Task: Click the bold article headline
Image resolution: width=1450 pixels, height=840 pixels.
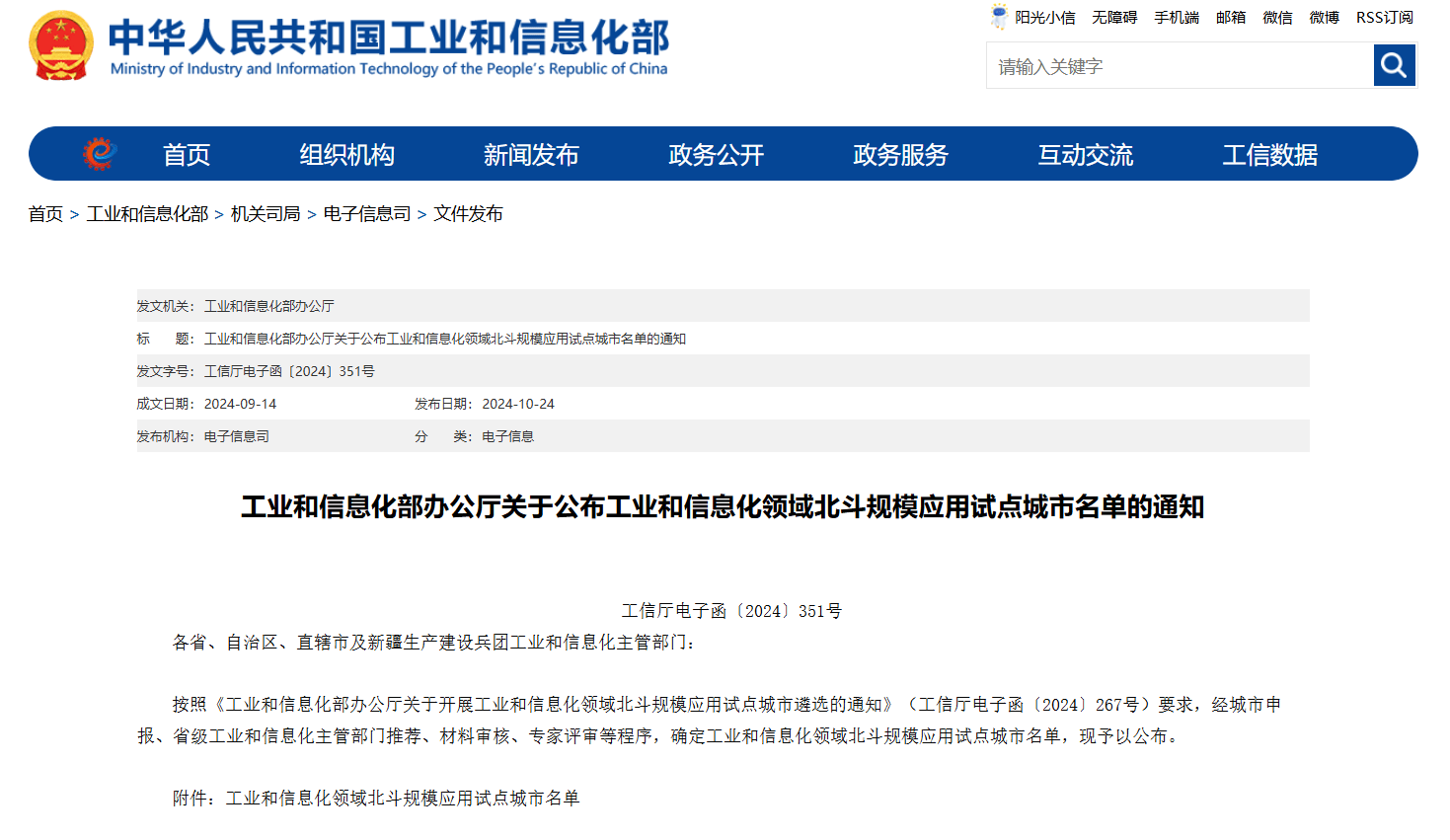Action: pos(723,506)
